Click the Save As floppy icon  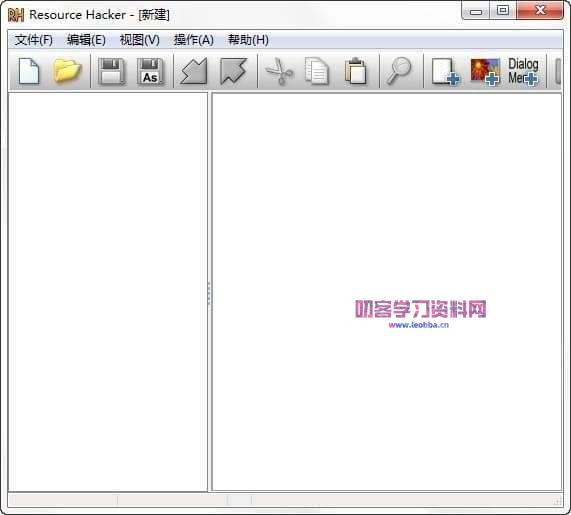pos(150,71)
